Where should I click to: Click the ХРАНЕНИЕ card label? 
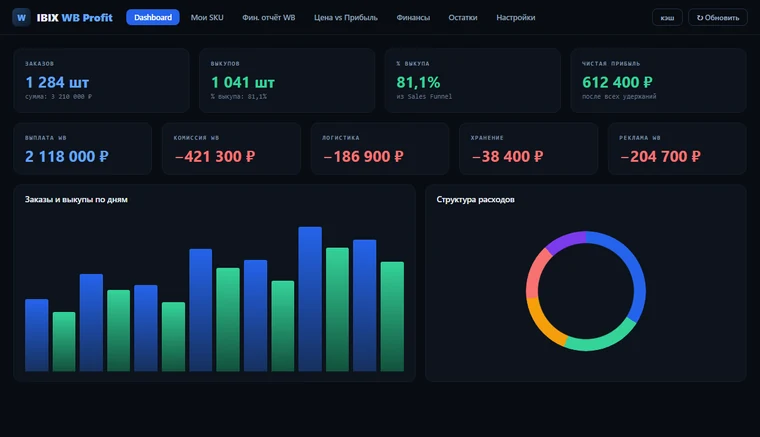pyautogui.click(x=487, y=138)
